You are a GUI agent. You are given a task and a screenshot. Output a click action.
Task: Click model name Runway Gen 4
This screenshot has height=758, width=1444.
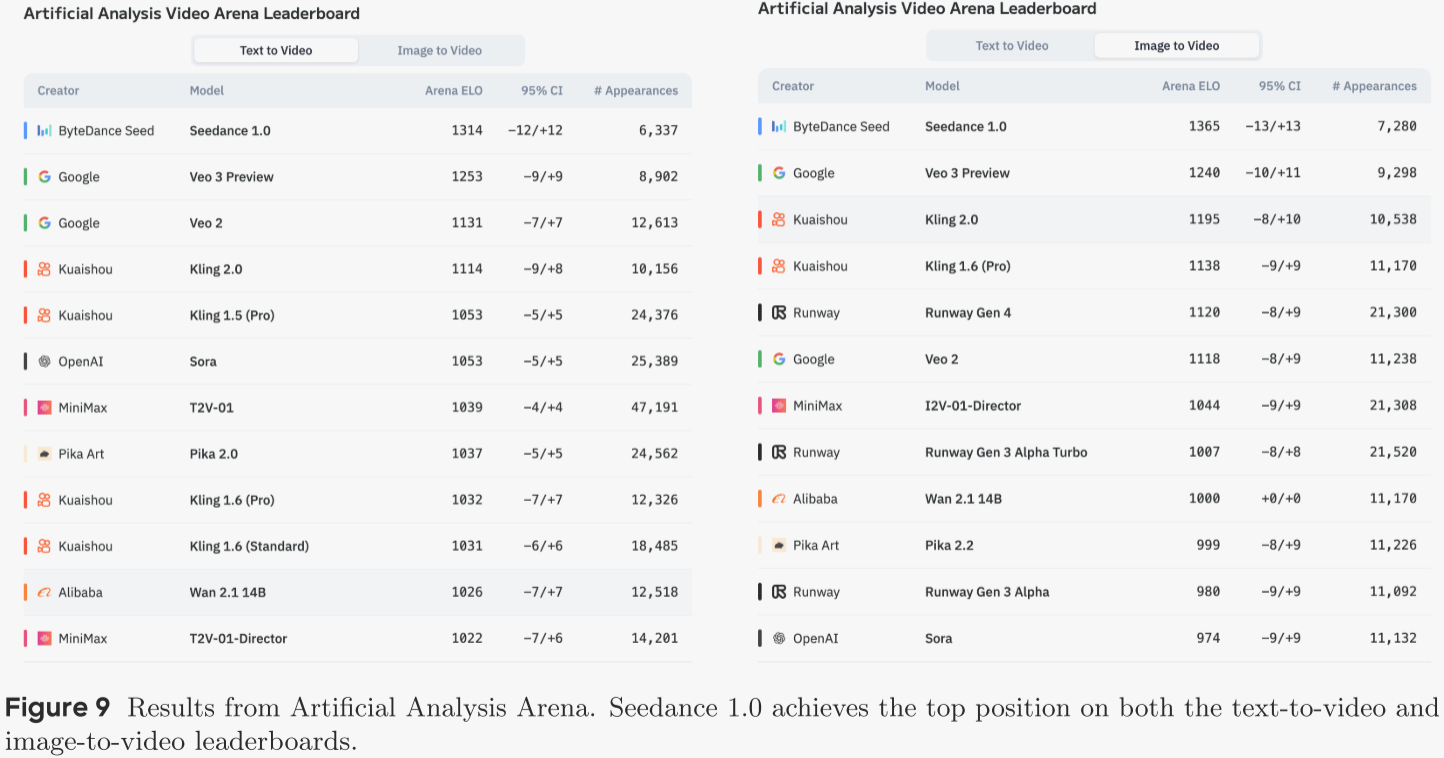tap(968, 313)
